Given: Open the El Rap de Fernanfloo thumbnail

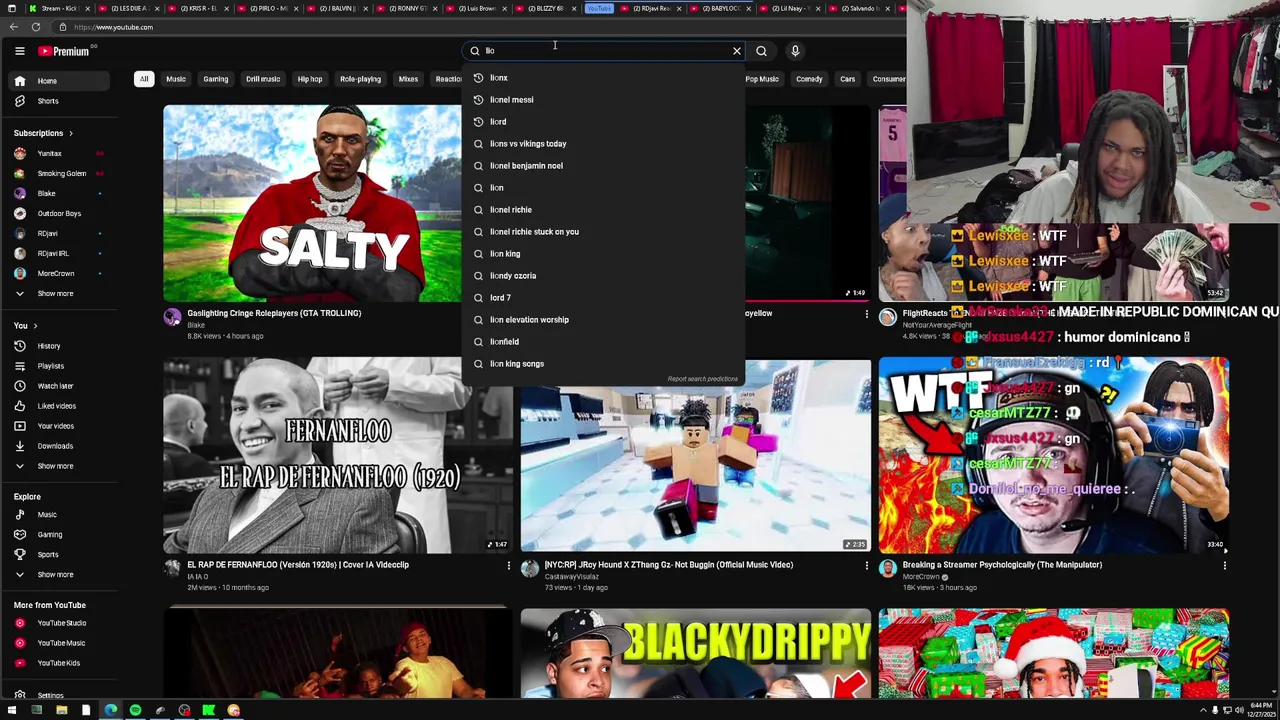Looking at the screenshot, I should point(338,455).
